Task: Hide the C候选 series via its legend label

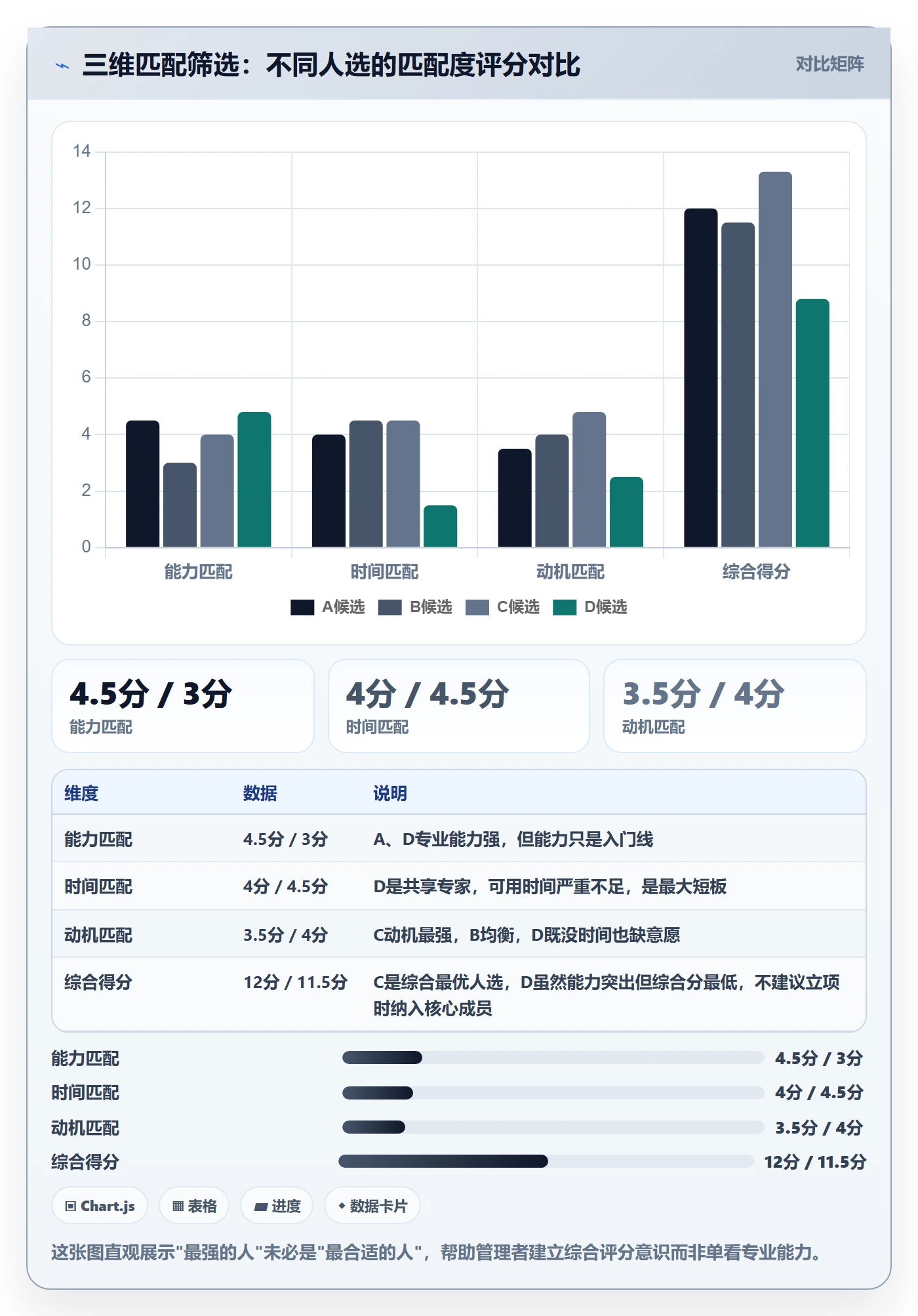Action: click(x=518, y=607)
